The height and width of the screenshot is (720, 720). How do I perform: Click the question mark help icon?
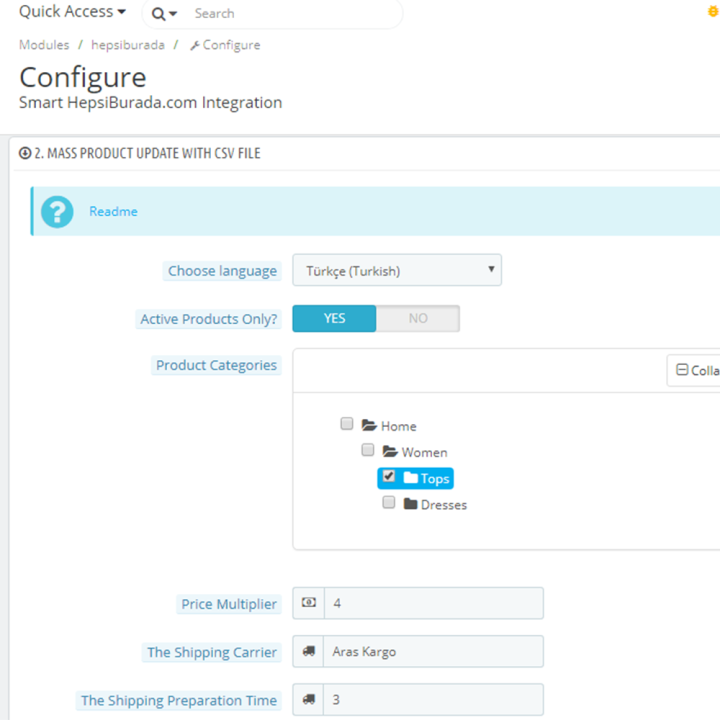point(57,212)
